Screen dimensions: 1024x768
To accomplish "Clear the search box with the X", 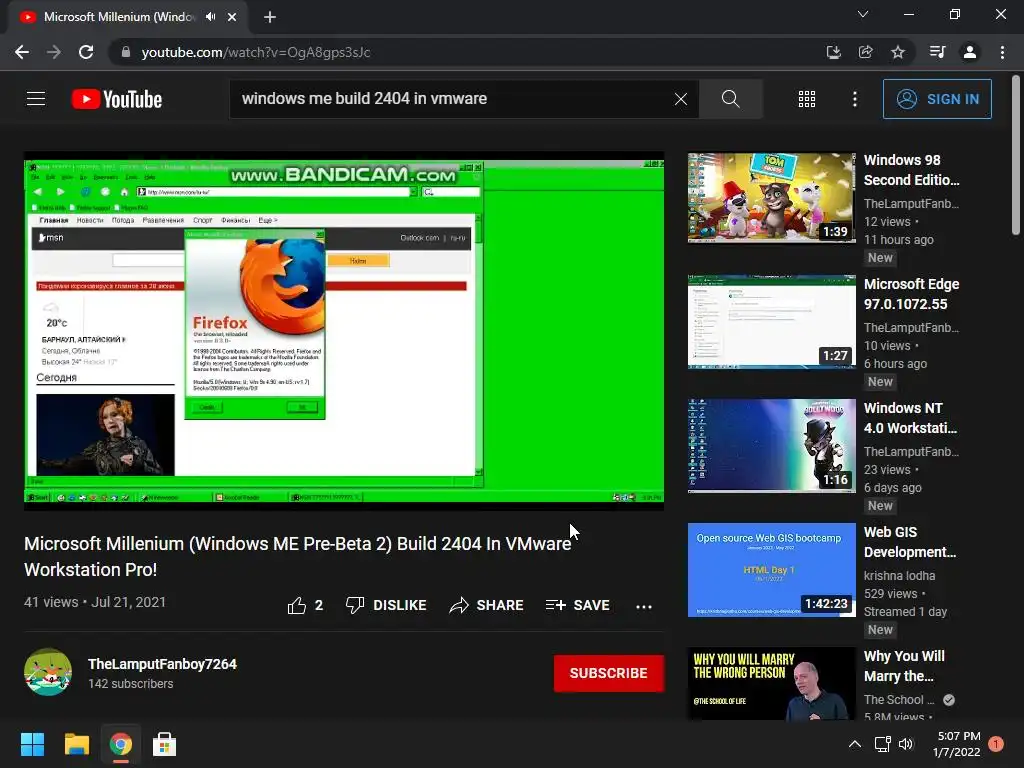I will point(680,99).
